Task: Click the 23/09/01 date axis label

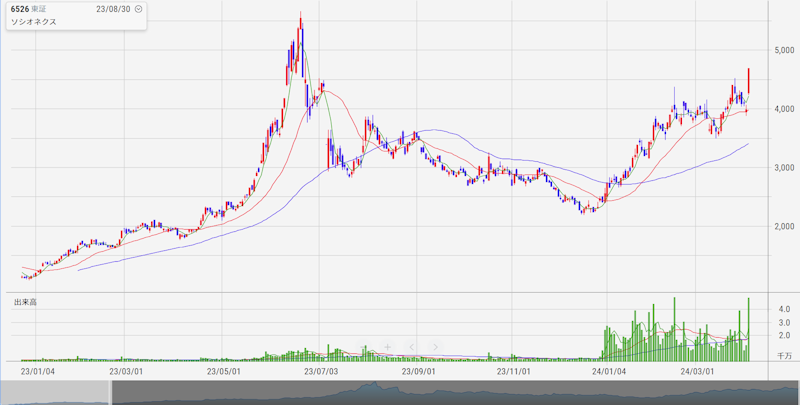Action: (x=417, y=371)
